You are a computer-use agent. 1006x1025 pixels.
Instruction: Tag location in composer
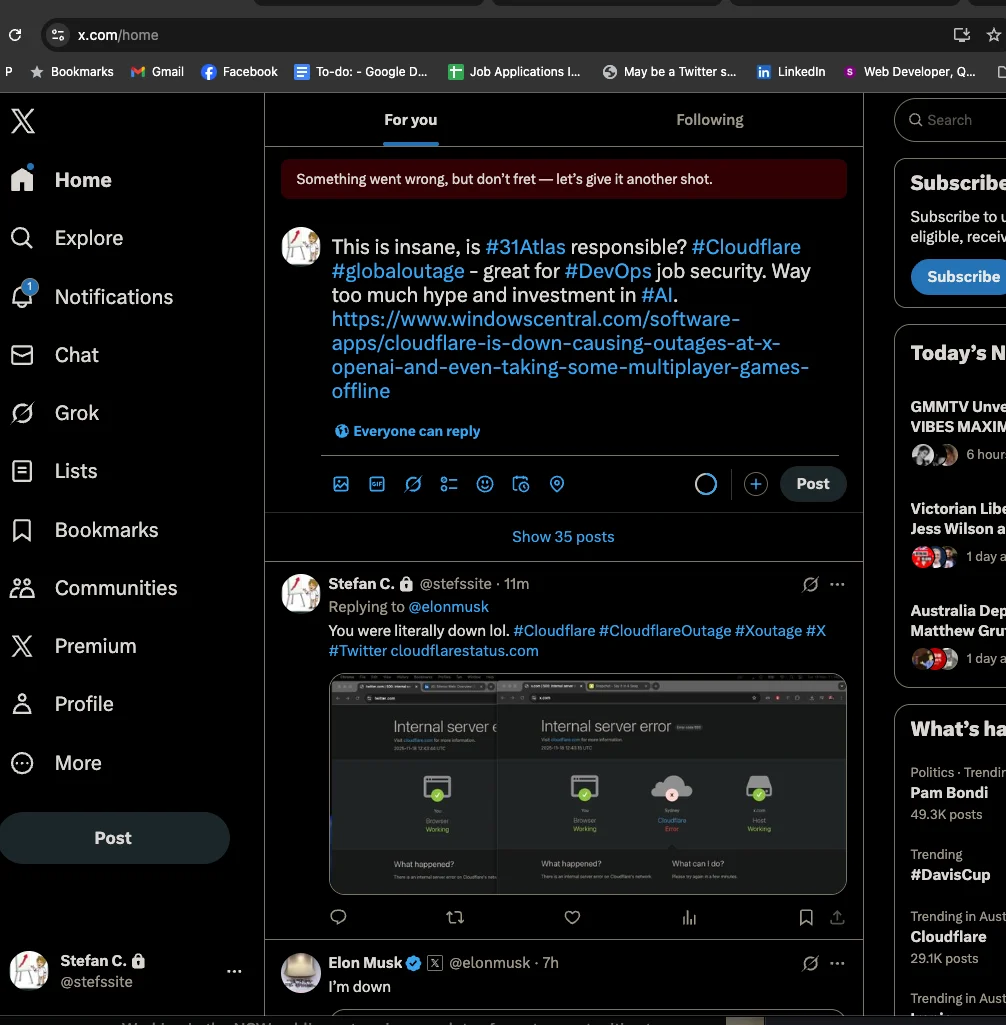click(557, 484)
